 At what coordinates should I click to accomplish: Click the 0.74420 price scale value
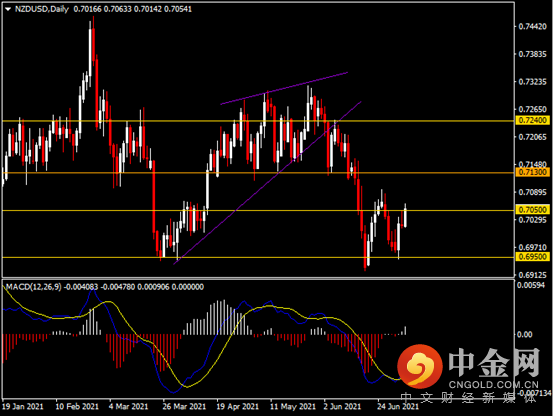(532, 27)
